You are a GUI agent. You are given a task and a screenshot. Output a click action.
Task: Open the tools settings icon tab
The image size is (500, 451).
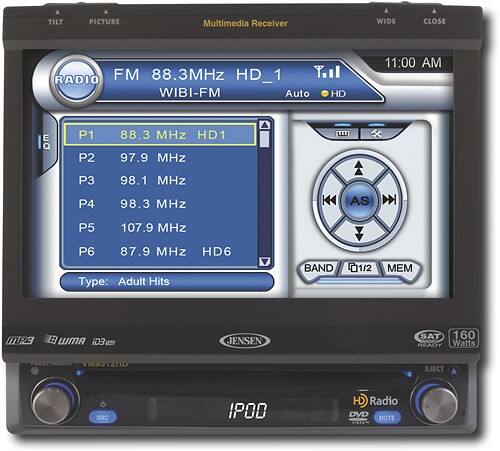[x=377, y=134]
